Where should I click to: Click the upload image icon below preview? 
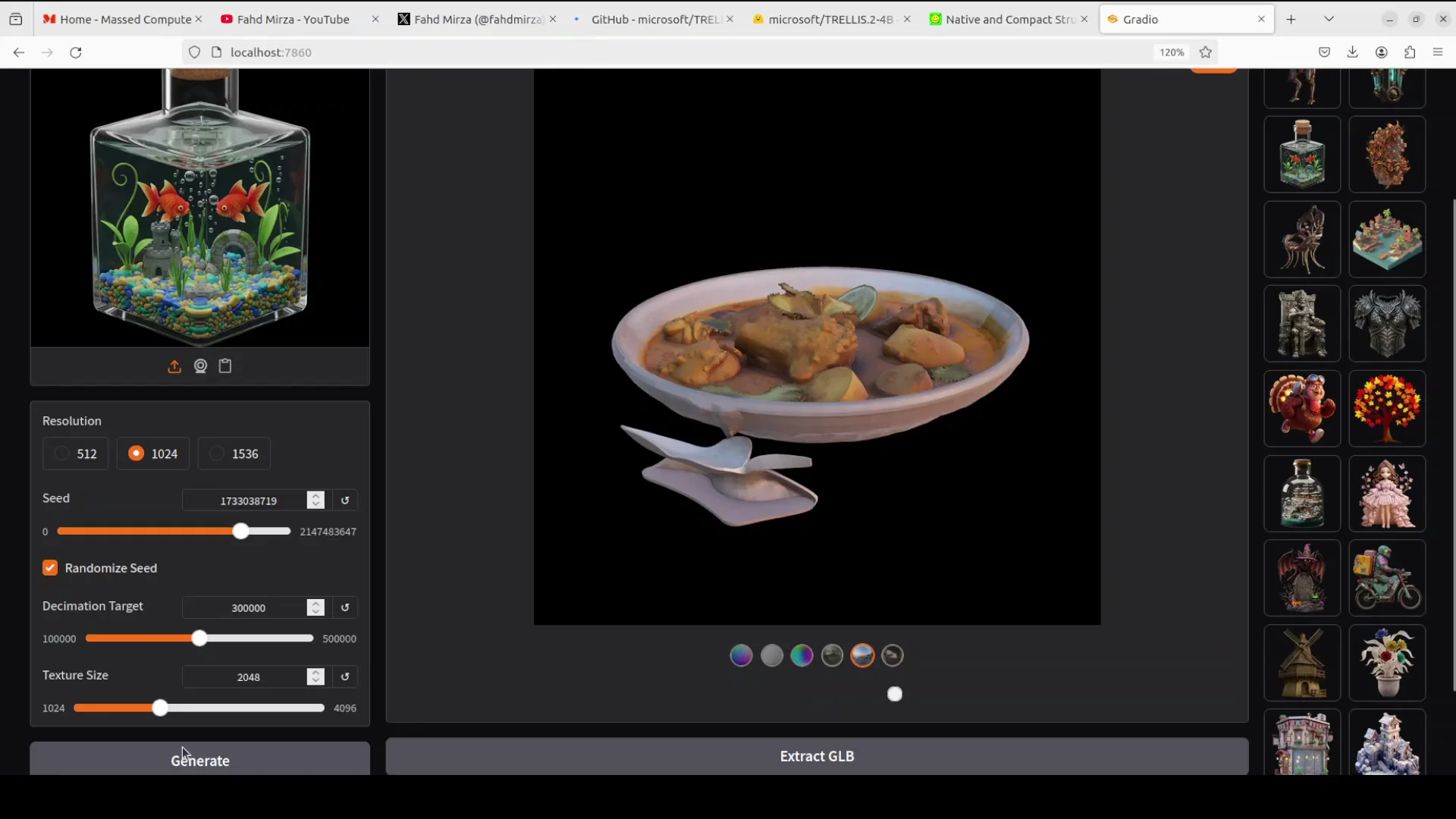(174, 367)
